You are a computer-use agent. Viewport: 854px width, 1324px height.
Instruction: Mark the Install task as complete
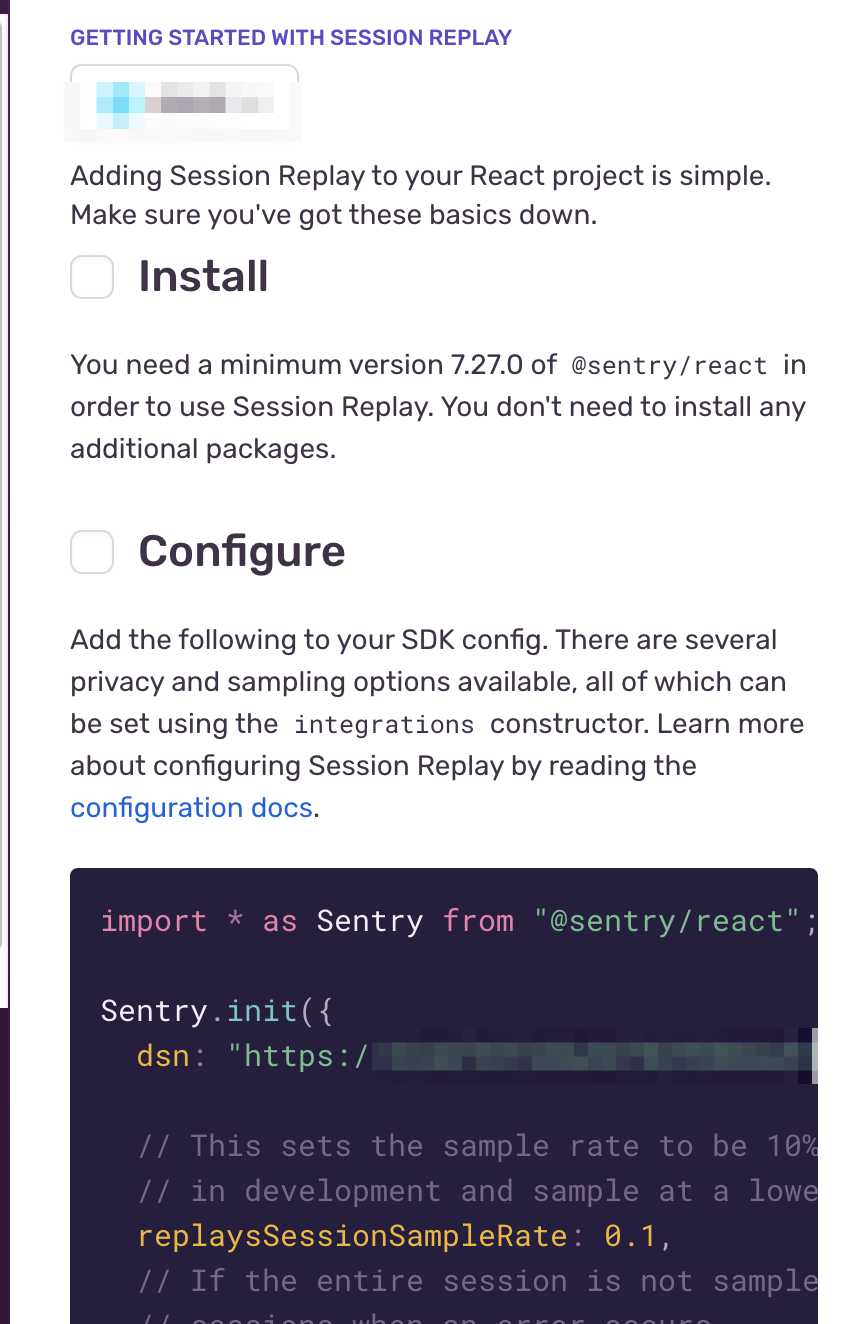91,277
